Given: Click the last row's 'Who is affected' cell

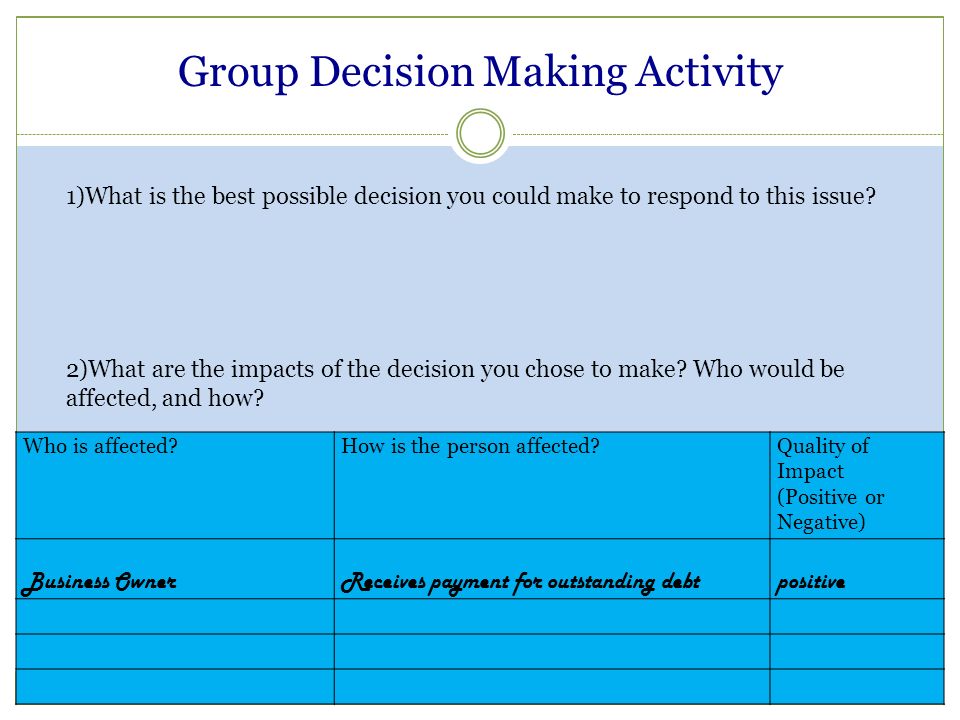Looking at the screenshot, I should [x=175, y=686].
